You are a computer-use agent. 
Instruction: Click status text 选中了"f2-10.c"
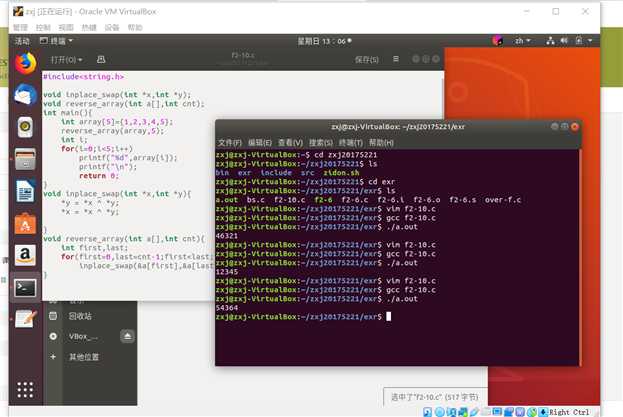435,397
